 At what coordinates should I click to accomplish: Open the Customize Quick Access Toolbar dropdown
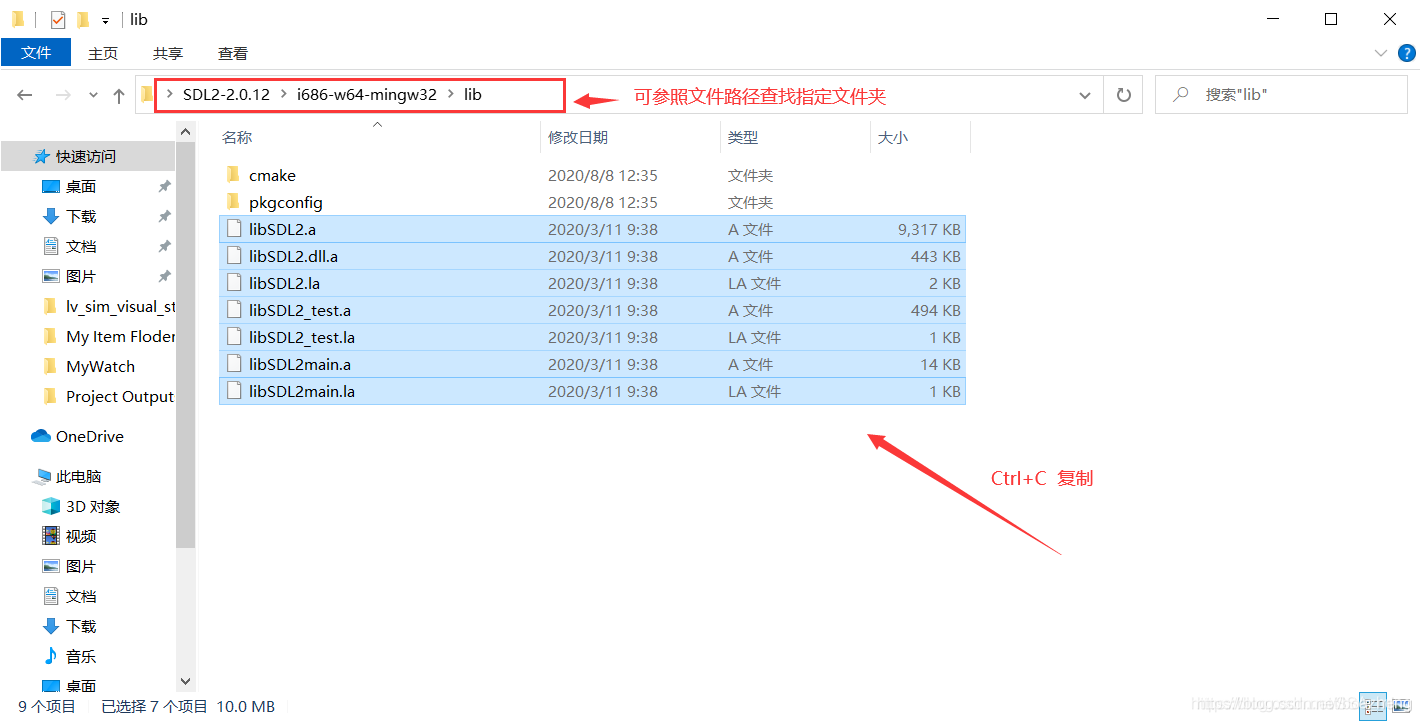[105, 20]
